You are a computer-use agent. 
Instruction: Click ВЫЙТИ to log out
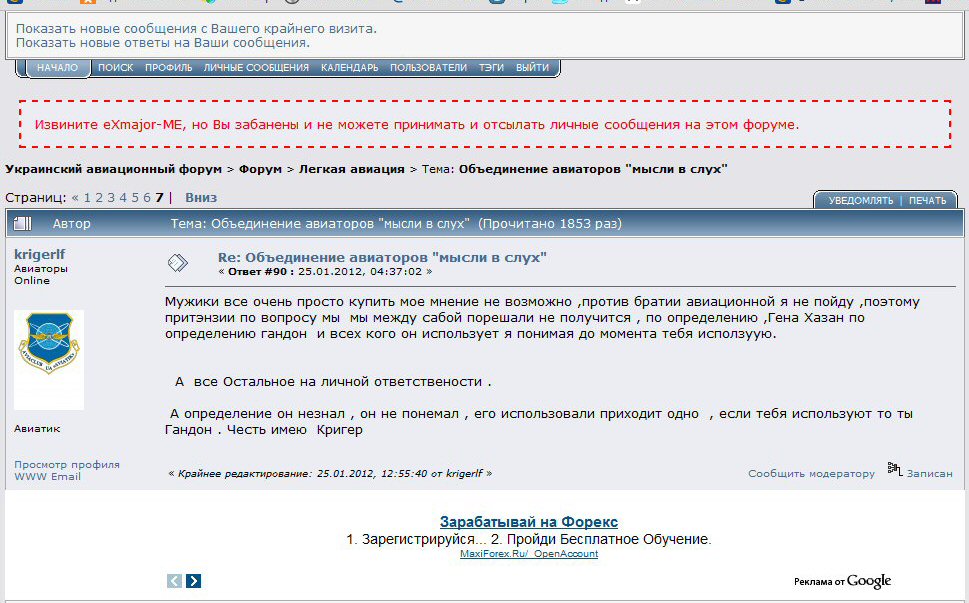532,68
